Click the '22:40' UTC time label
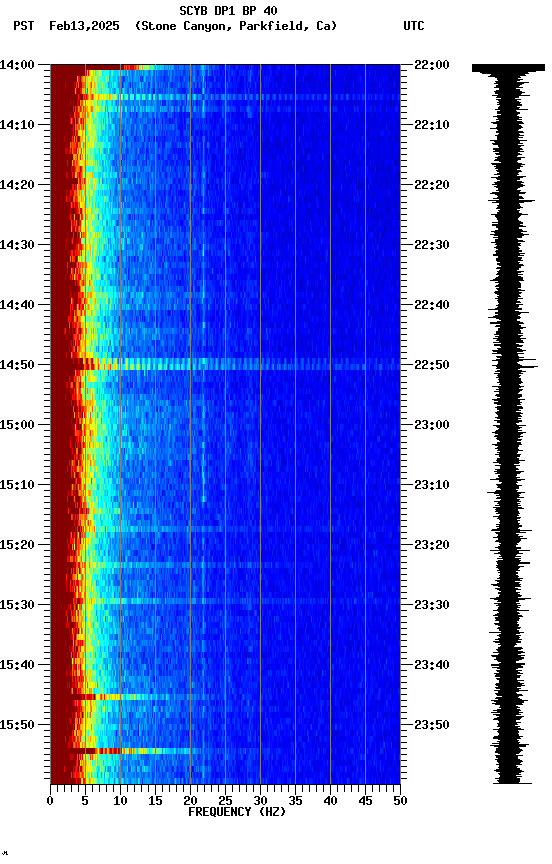This screenshot has height=864, width=552. click(432, 305)
